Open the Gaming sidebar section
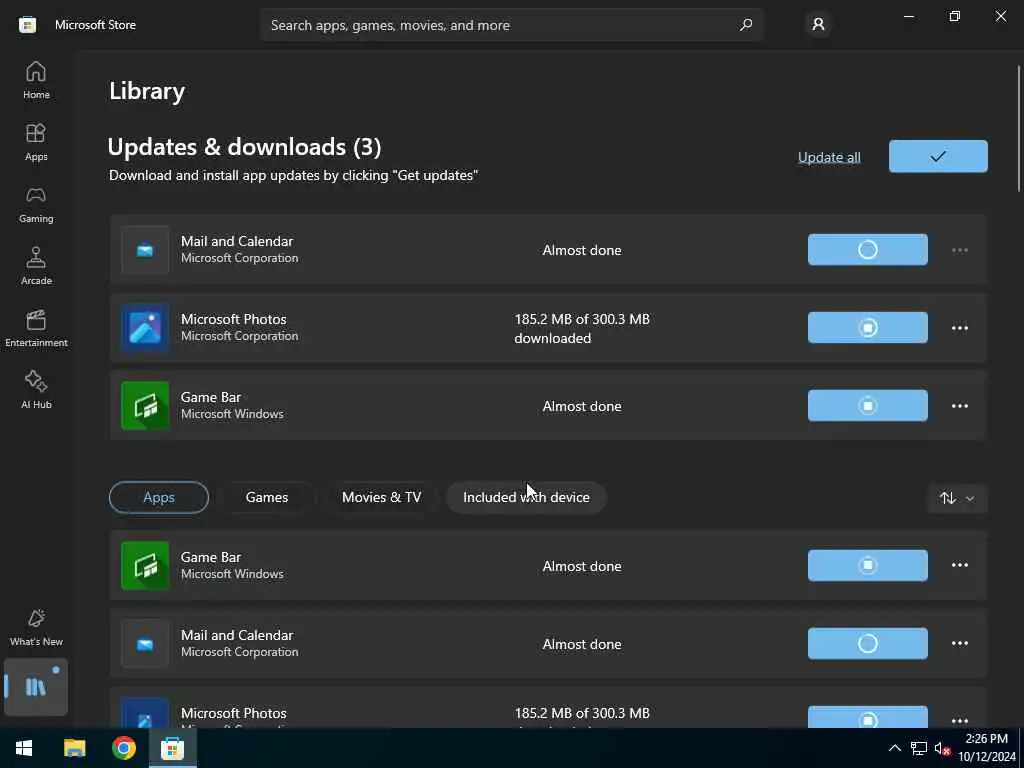This screenshot has width=1024, height=768. pos(36,204)
